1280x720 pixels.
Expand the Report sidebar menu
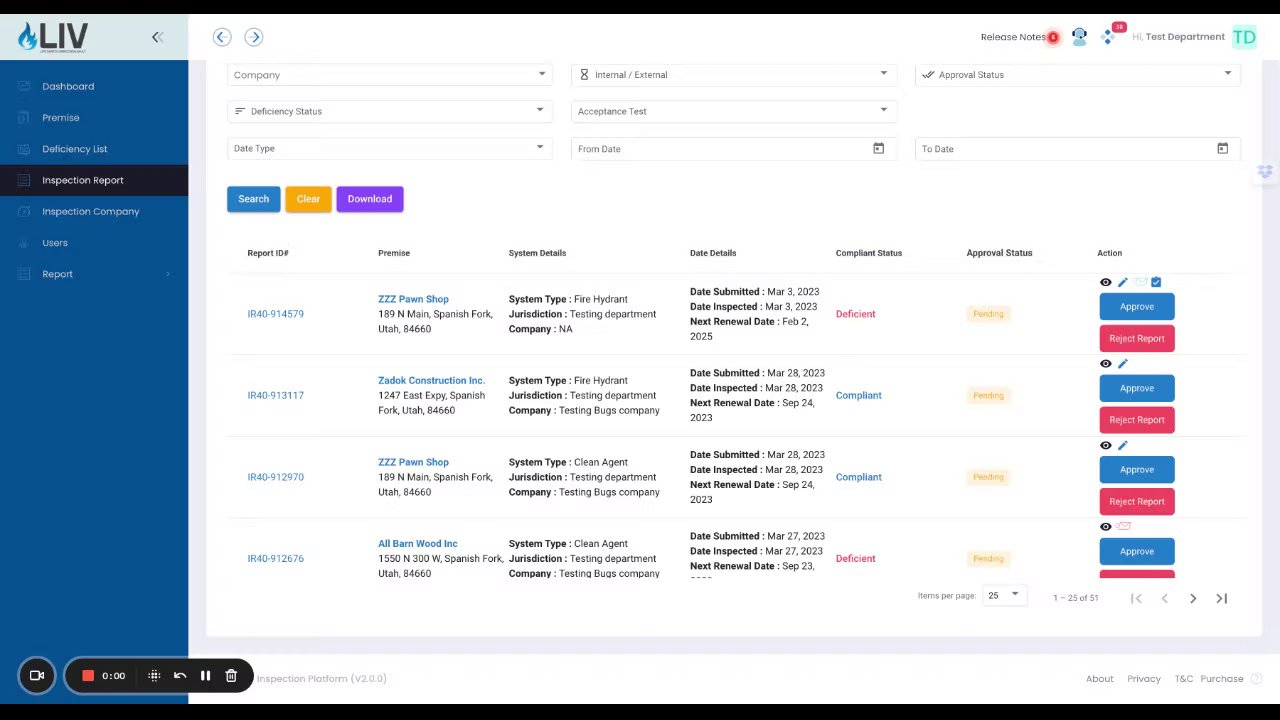(94, 274)
